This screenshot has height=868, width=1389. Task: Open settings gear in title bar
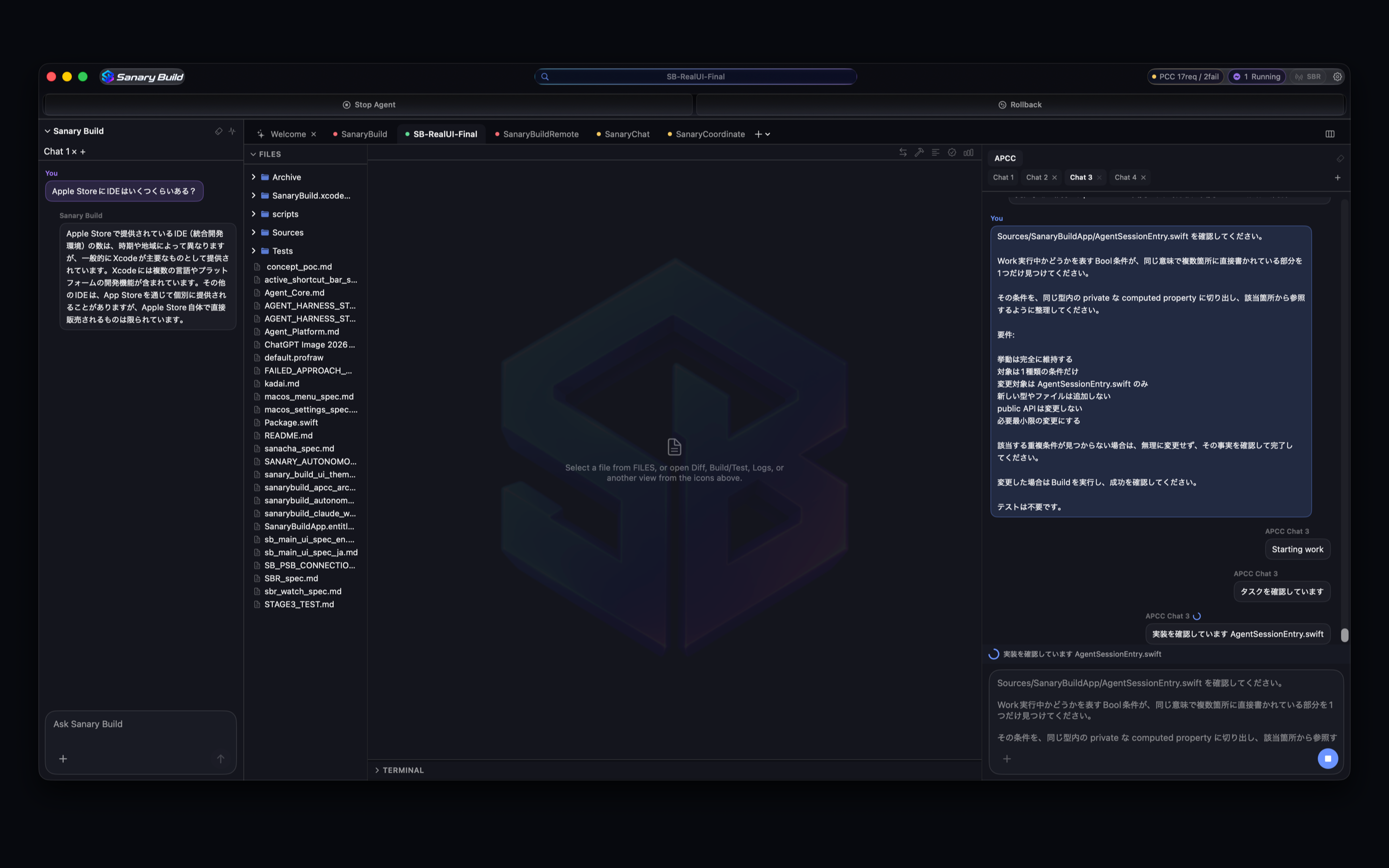point(1337,76)
